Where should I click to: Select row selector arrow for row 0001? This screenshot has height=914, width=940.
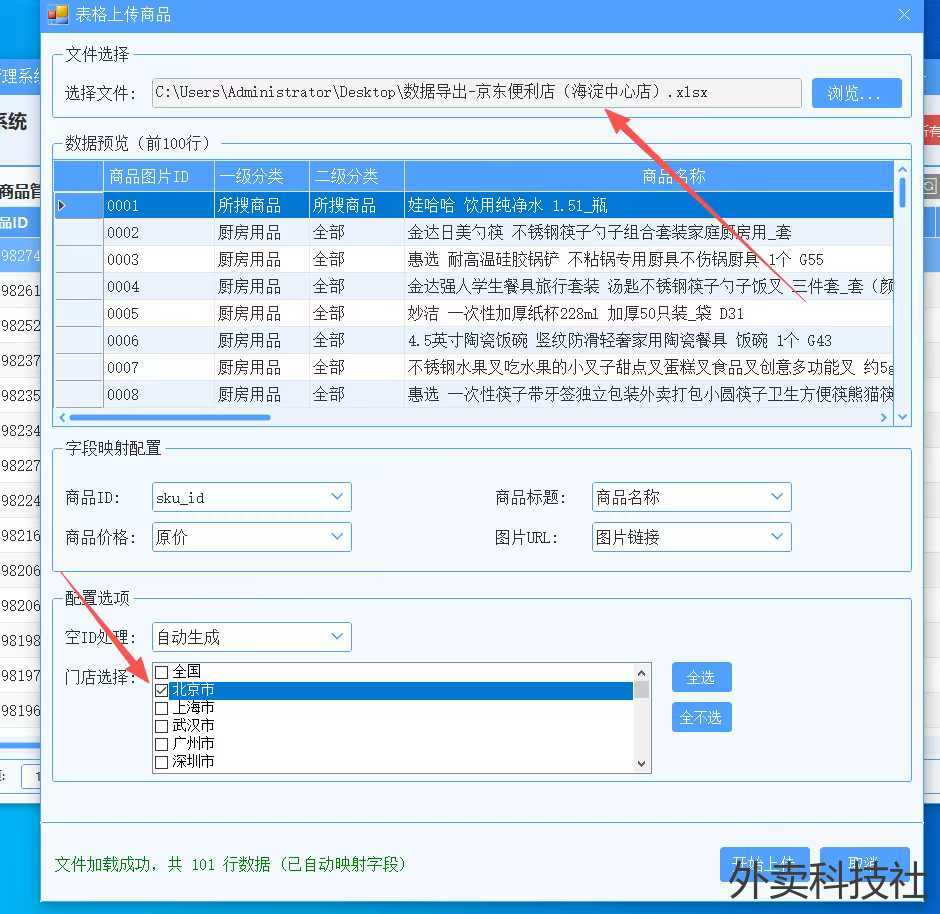tap(79, 206)
